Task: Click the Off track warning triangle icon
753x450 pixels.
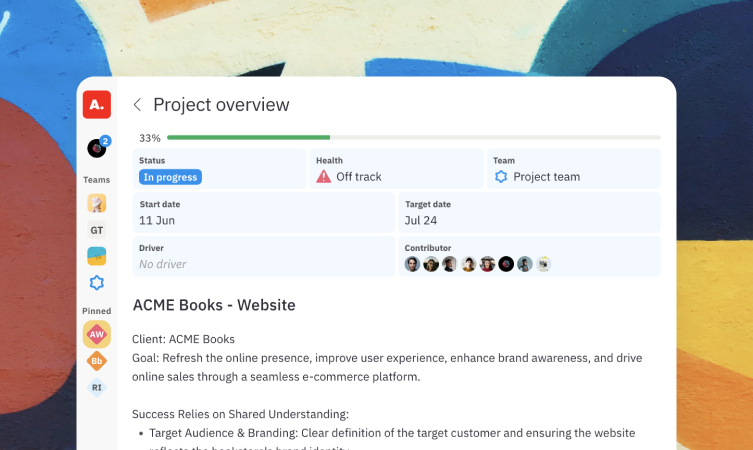Action: (324, 177)
